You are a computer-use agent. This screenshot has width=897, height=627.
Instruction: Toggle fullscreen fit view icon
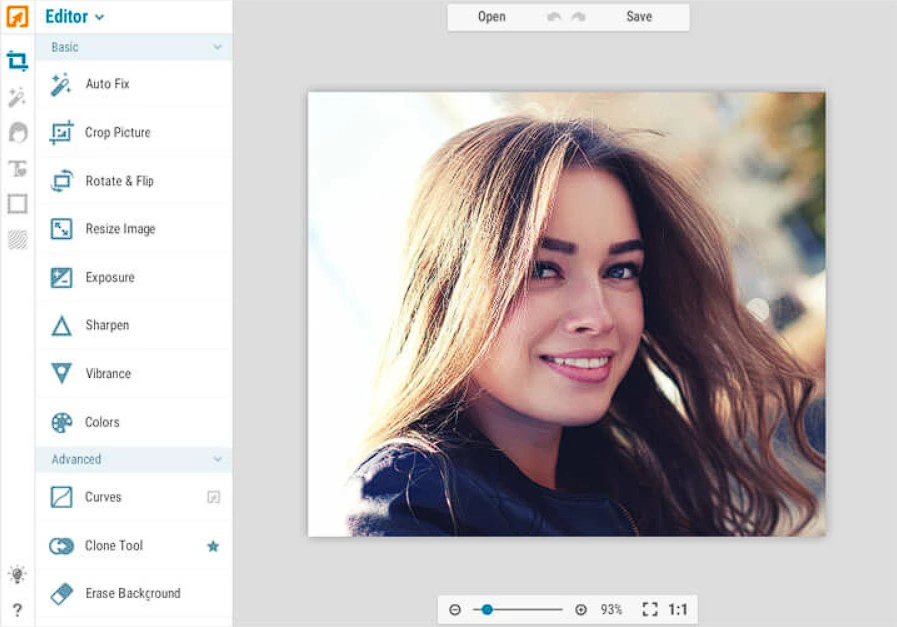click(650, 609)
